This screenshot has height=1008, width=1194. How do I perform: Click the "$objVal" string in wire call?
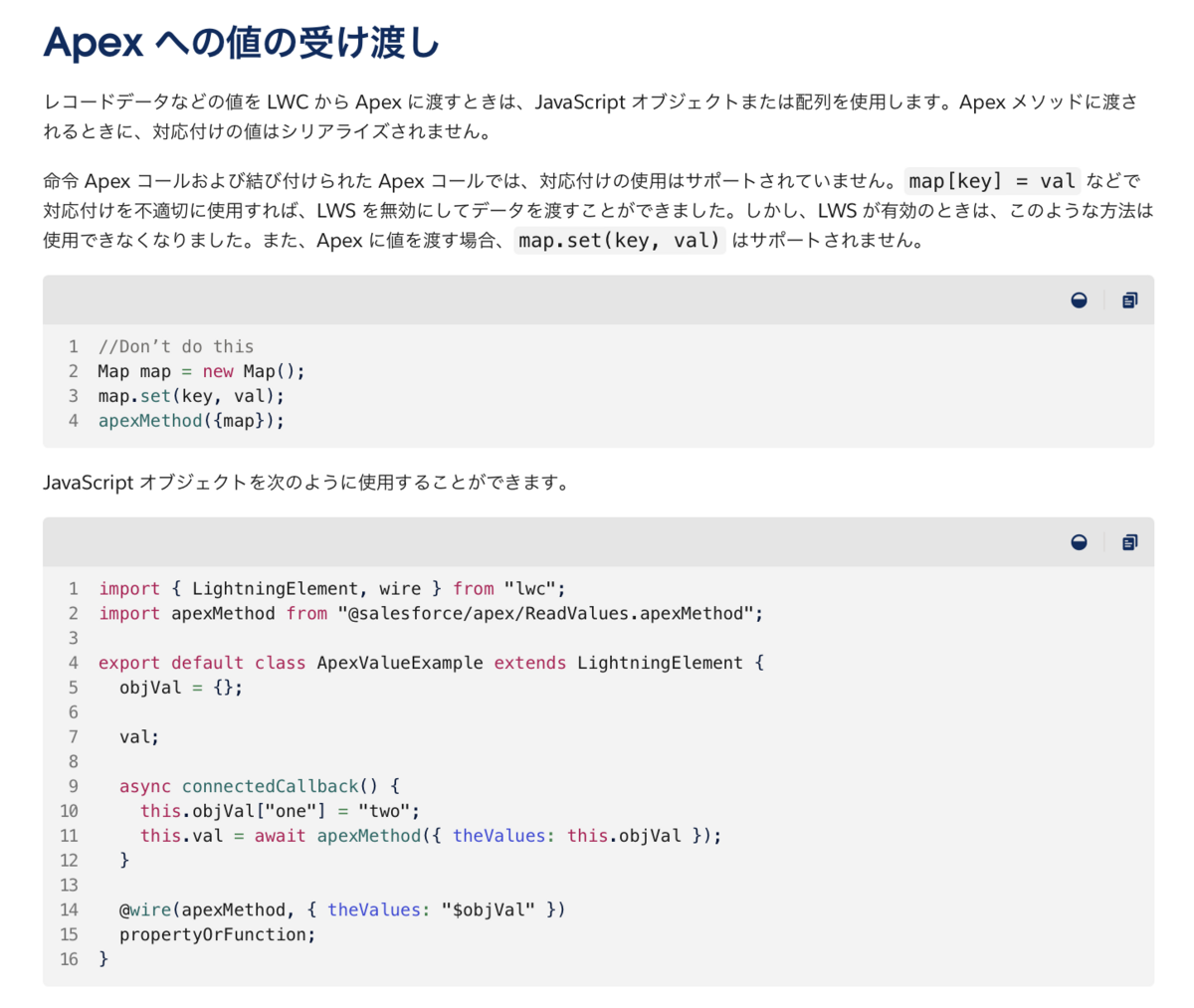(489, 909)
